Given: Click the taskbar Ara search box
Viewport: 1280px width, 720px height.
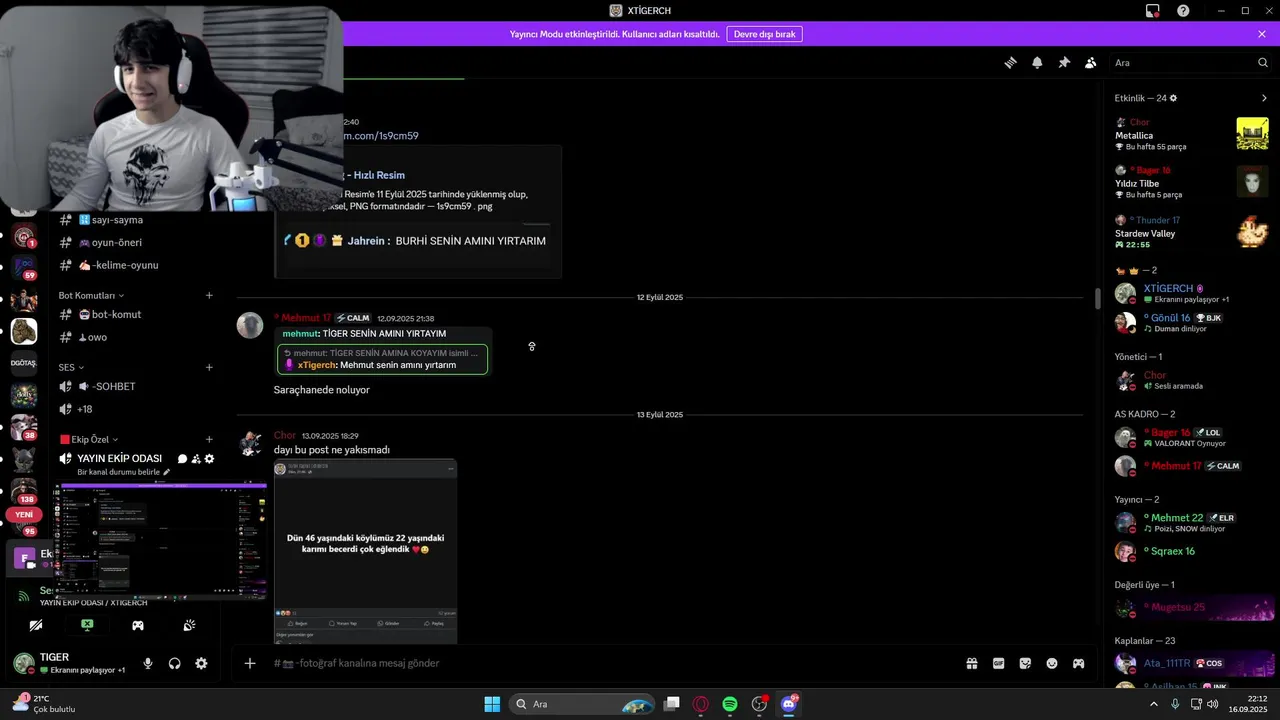Looking at the screenshot, I should pyautogui.click(x=584, y=704).
